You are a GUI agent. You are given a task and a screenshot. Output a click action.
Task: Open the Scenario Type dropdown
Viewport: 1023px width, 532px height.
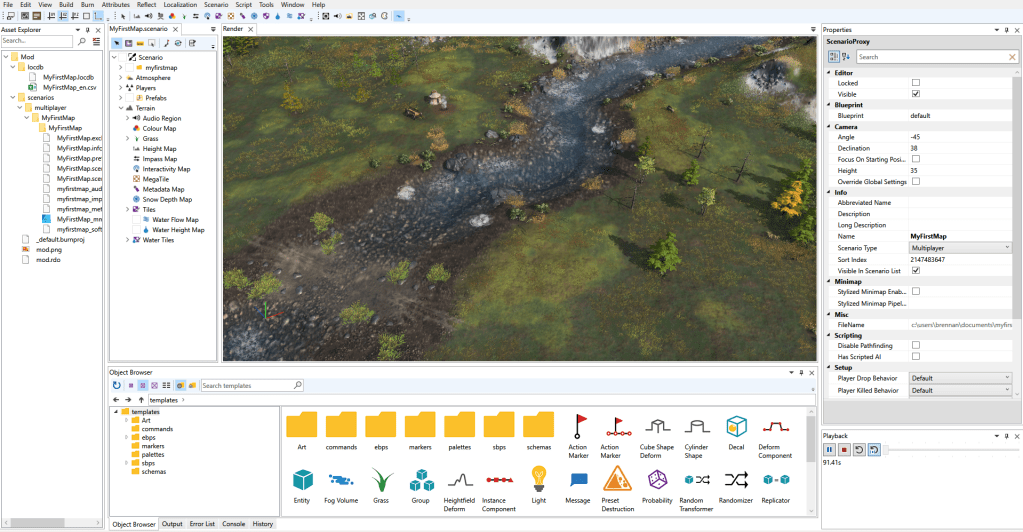click(960, 247)
